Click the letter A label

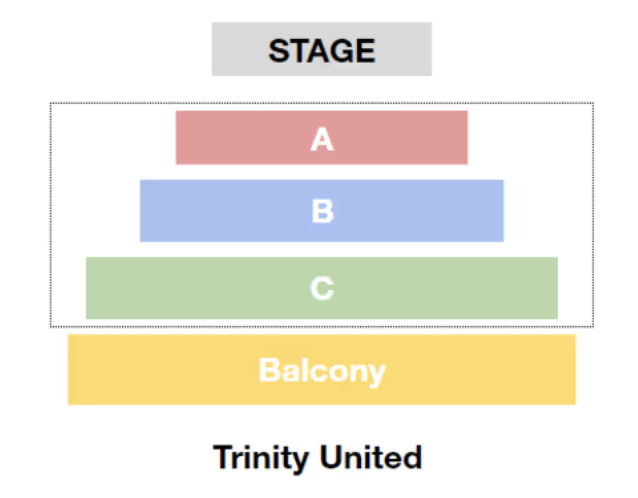point(322,139)
